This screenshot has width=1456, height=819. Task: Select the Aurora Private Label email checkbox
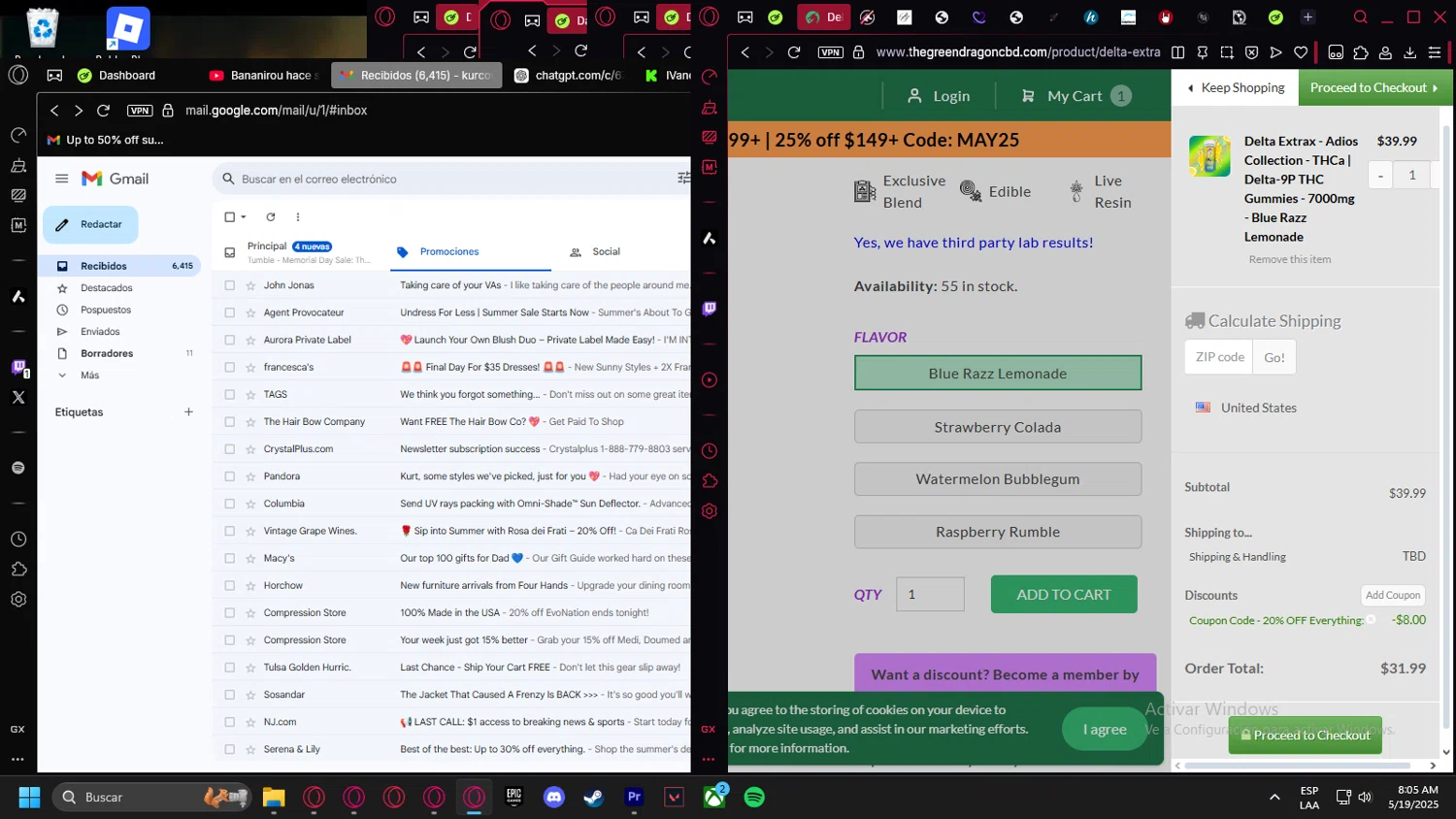pos(230,340)
